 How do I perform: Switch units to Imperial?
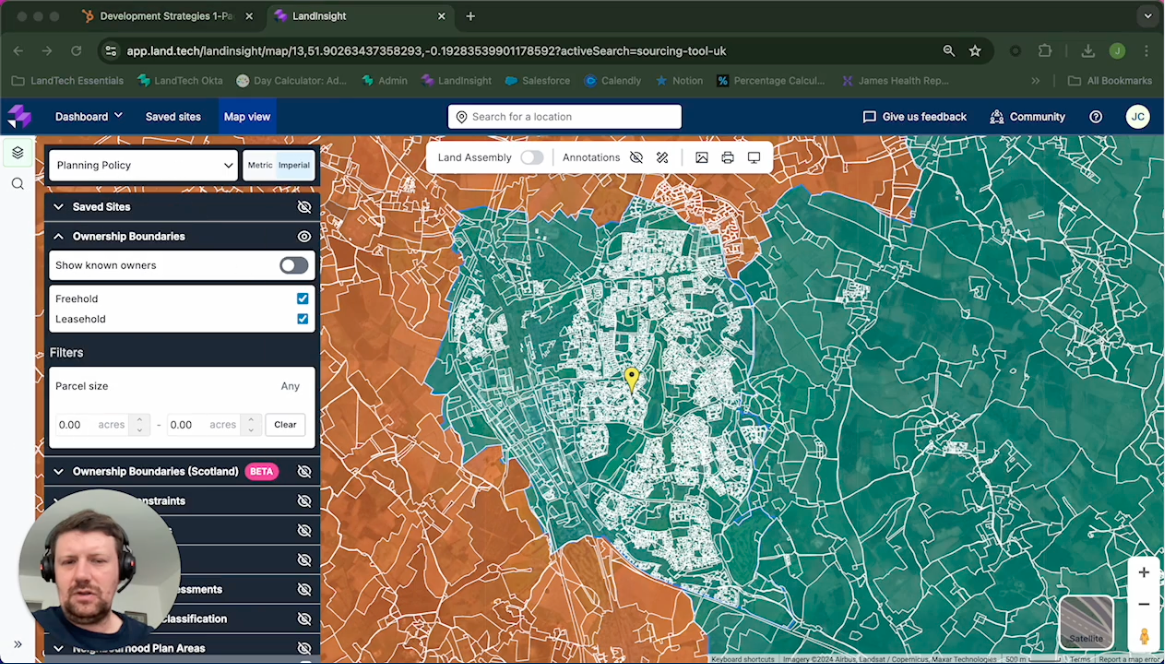(294, 165)
